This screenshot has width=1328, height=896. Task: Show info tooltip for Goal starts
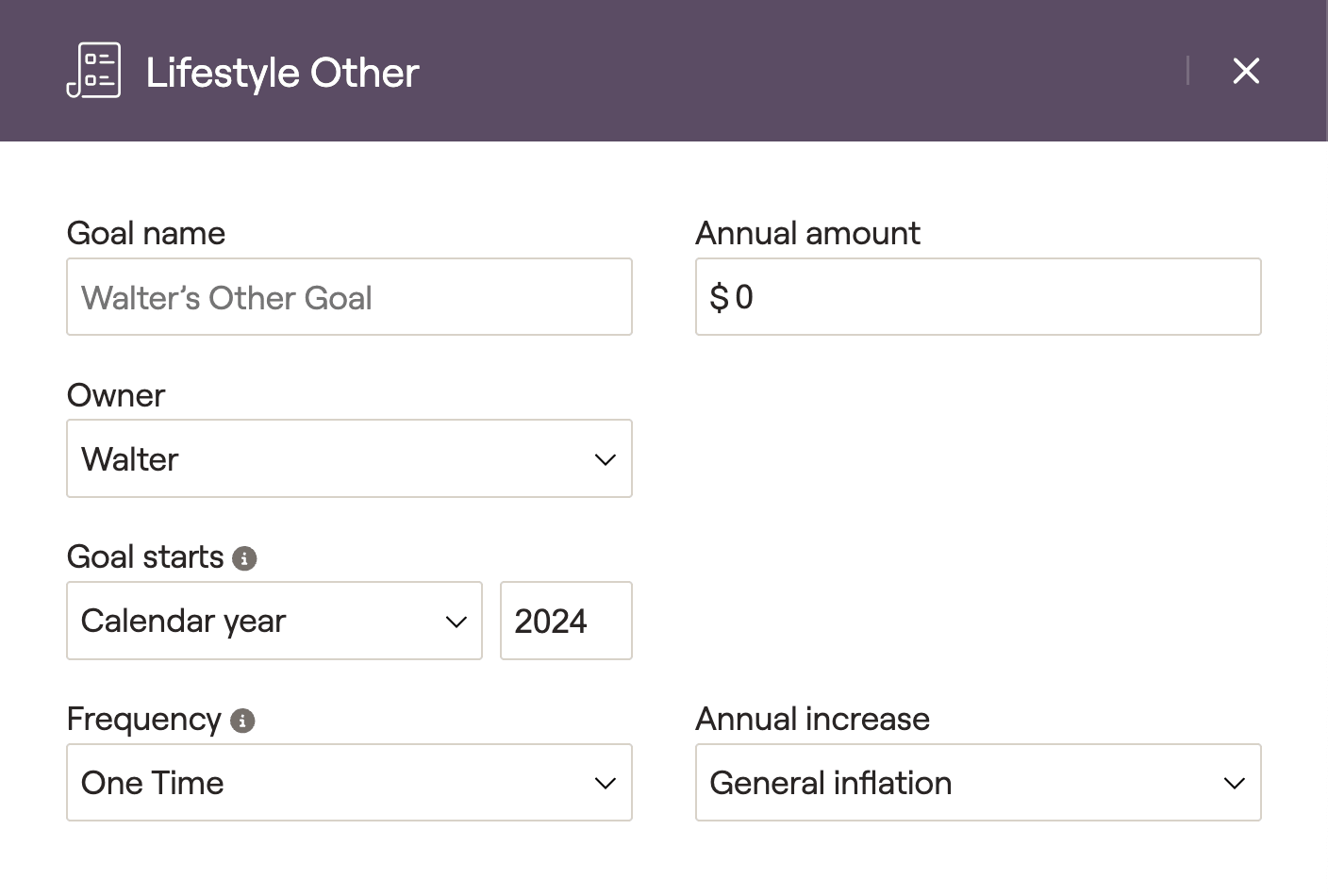point(244,558)
